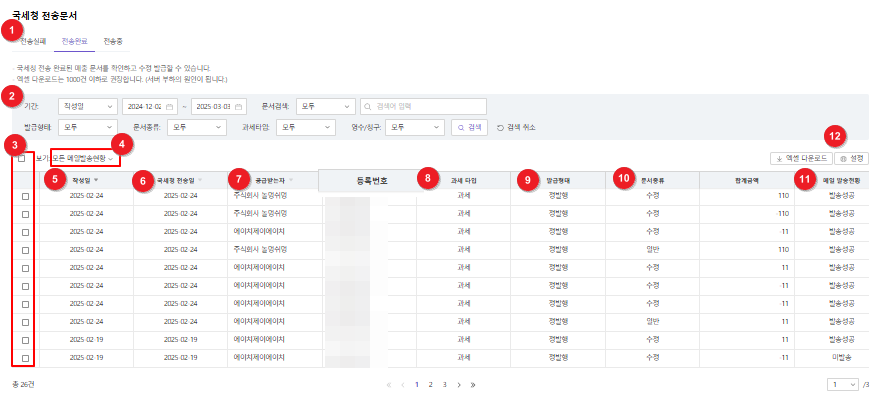
Task: Click the 검색 취소 reset search icon
Action: (x=501, y=128)
